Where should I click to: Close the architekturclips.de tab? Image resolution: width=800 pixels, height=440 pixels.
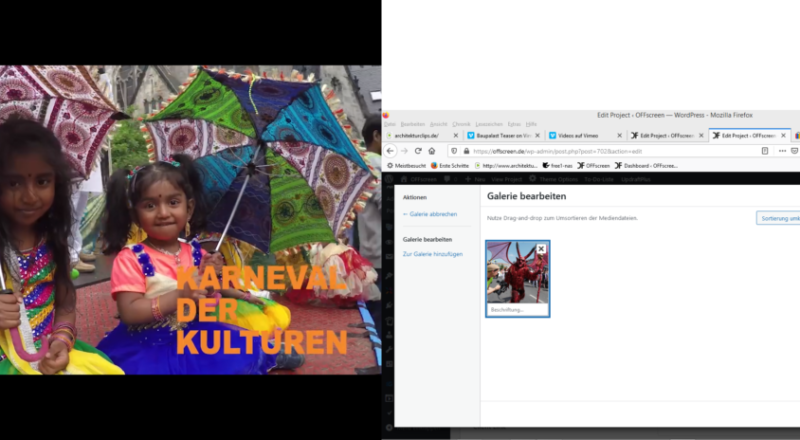pos(456,135)
